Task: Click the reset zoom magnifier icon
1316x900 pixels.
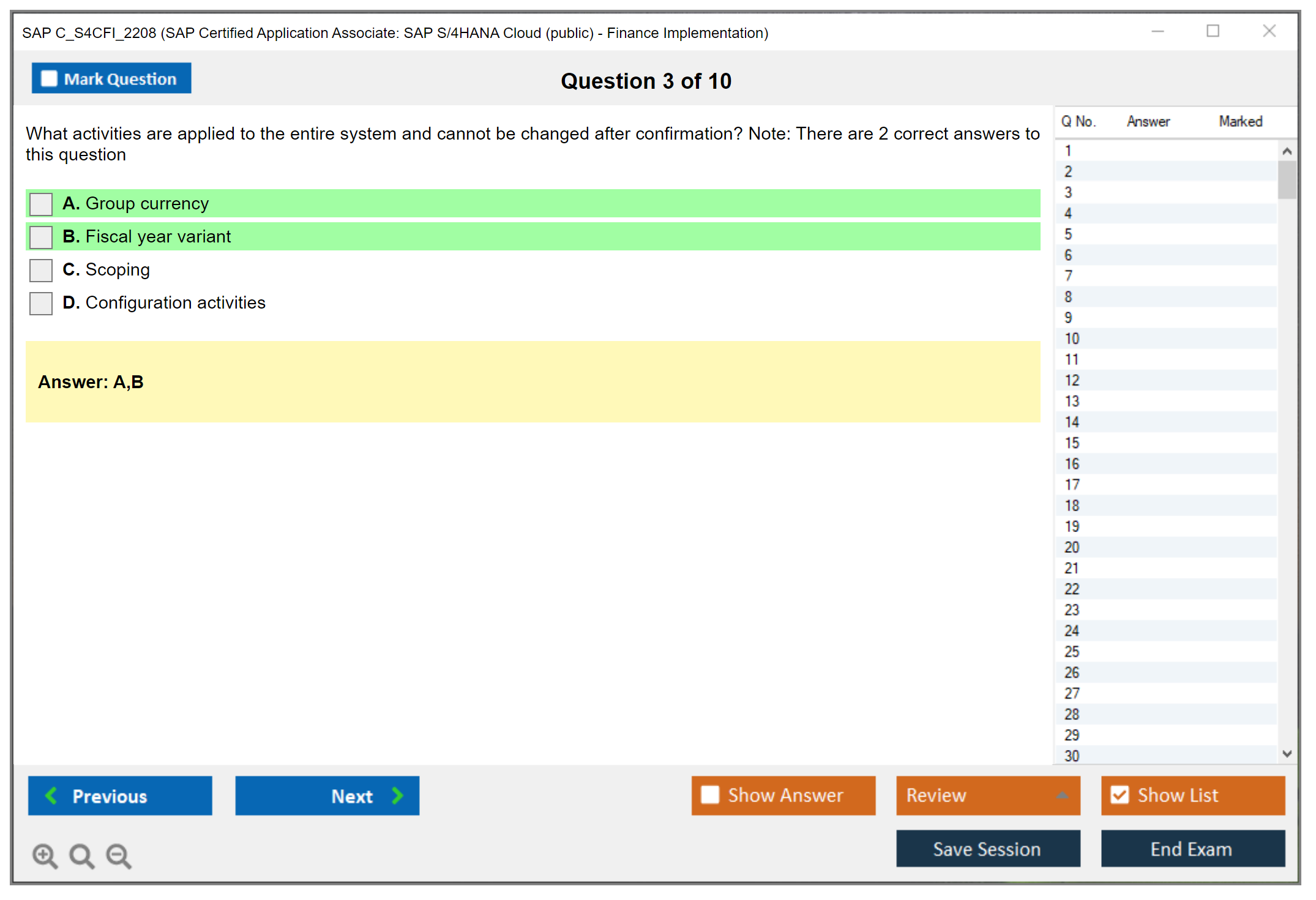Action: (81, 855)
